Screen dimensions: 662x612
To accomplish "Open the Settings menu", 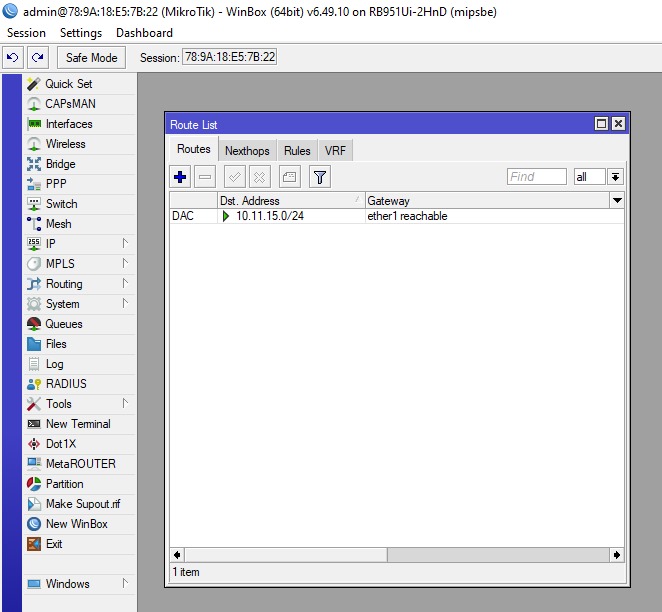I will coord(81,33).
